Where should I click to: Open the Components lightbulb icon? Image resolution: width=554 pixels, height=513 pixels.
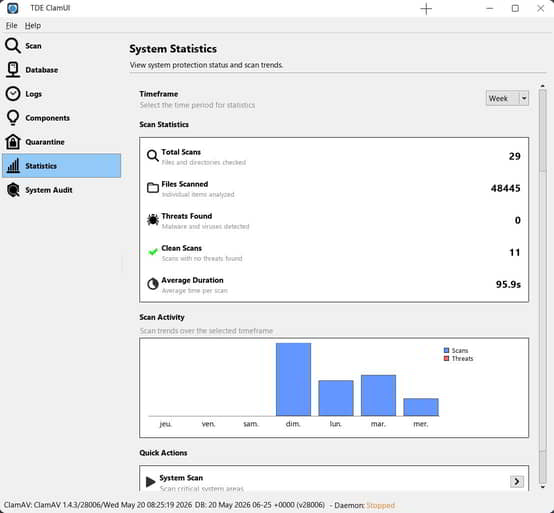point(13,118)
